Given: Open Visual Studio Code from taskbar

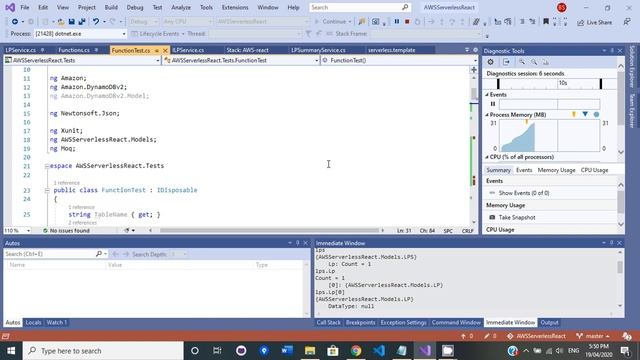Looking at the screenshot, I should [379, 351].
